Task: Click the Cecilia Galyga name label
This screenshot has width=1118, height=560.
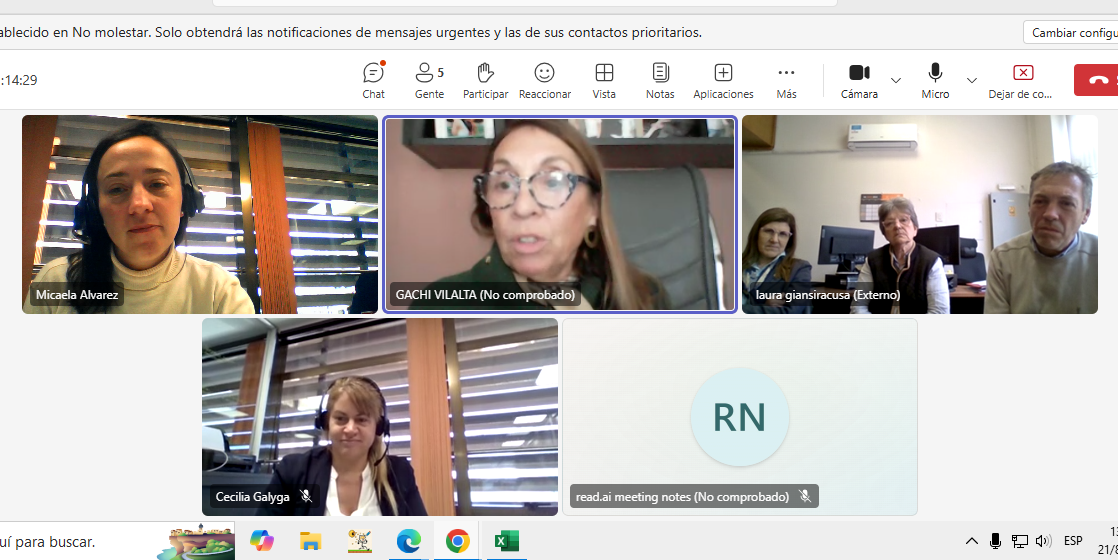Action: (x=252, y=497)
